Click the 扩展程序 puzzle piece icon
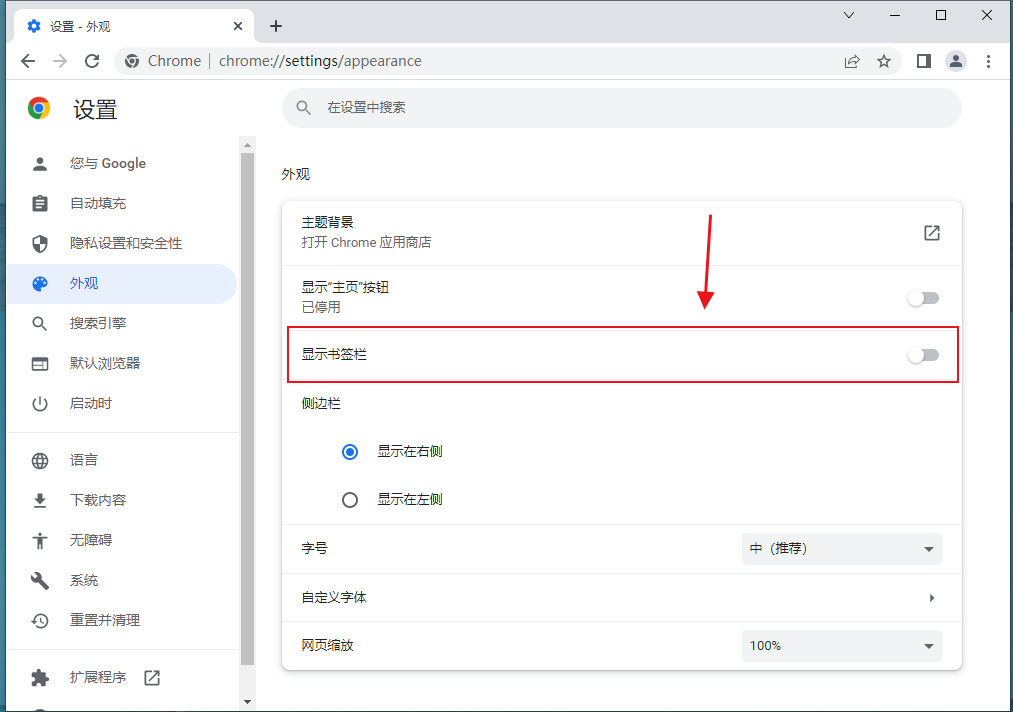The image size is (1013, 712). click(x=40, y=678)
